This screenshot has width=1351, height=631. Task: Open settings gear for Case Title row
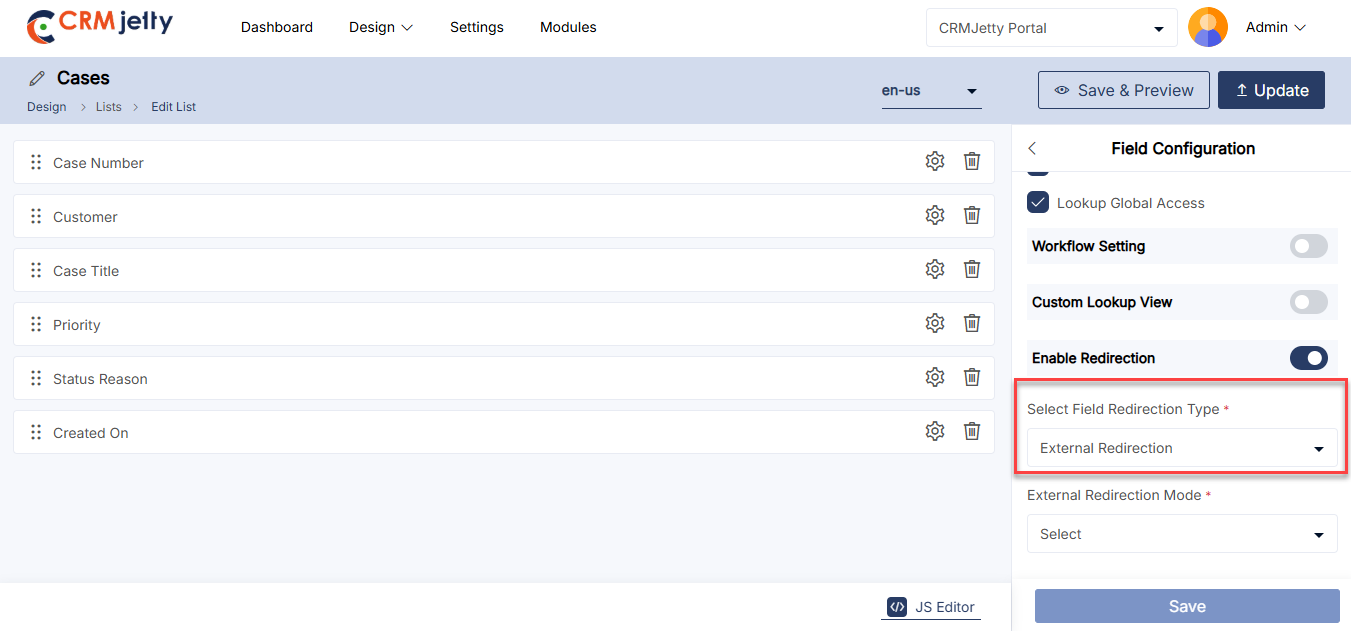(934, 270)
